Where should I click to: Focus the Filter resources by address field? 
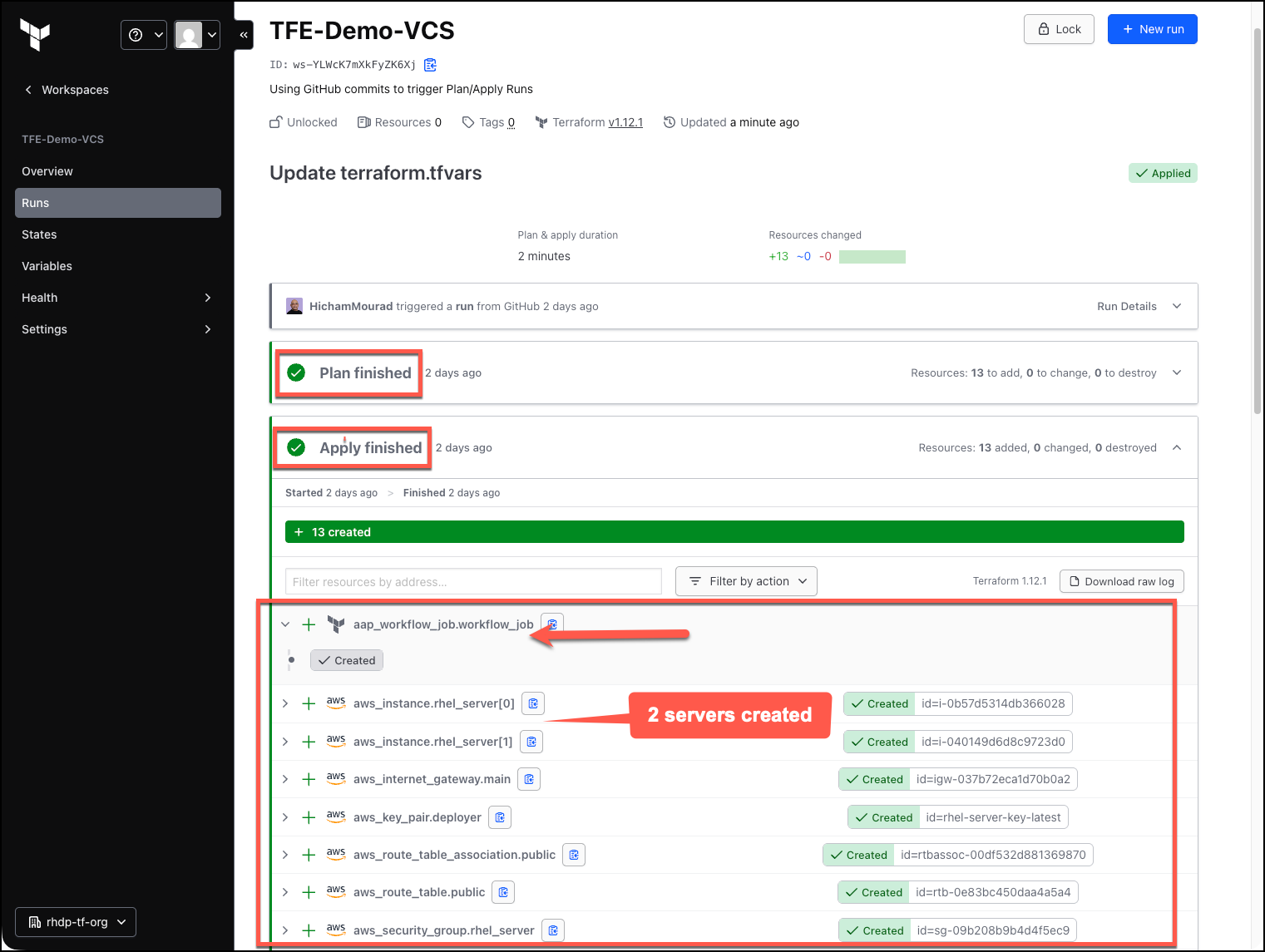click(473, 582)
